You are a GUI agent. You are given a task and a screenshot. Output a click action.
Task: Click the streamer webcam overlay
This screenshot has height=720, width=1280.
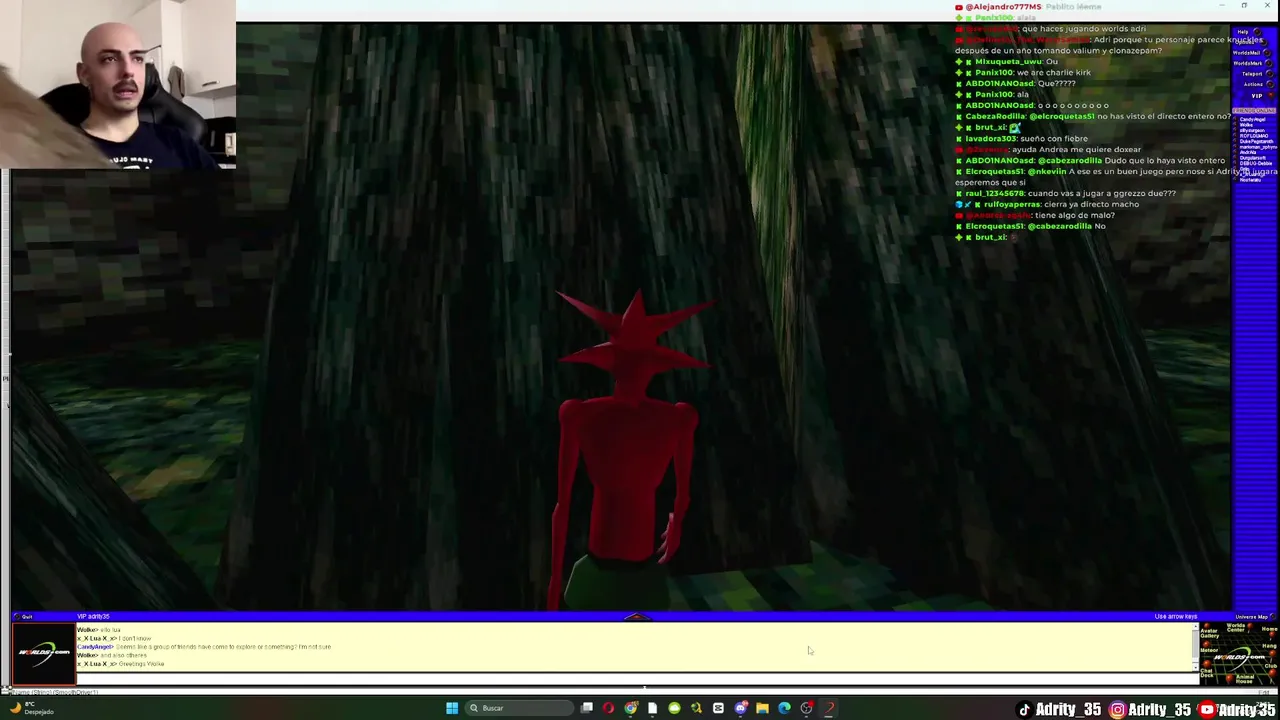(x=118, y=84)
